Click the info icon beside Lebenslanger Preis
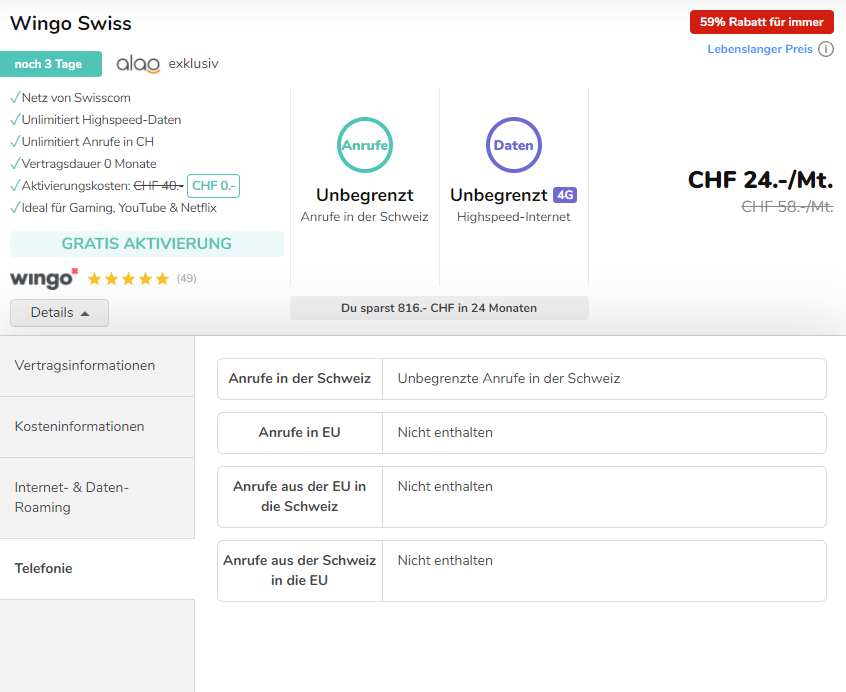The width and height of the screenshot is (846, 692). coord(826,49)
